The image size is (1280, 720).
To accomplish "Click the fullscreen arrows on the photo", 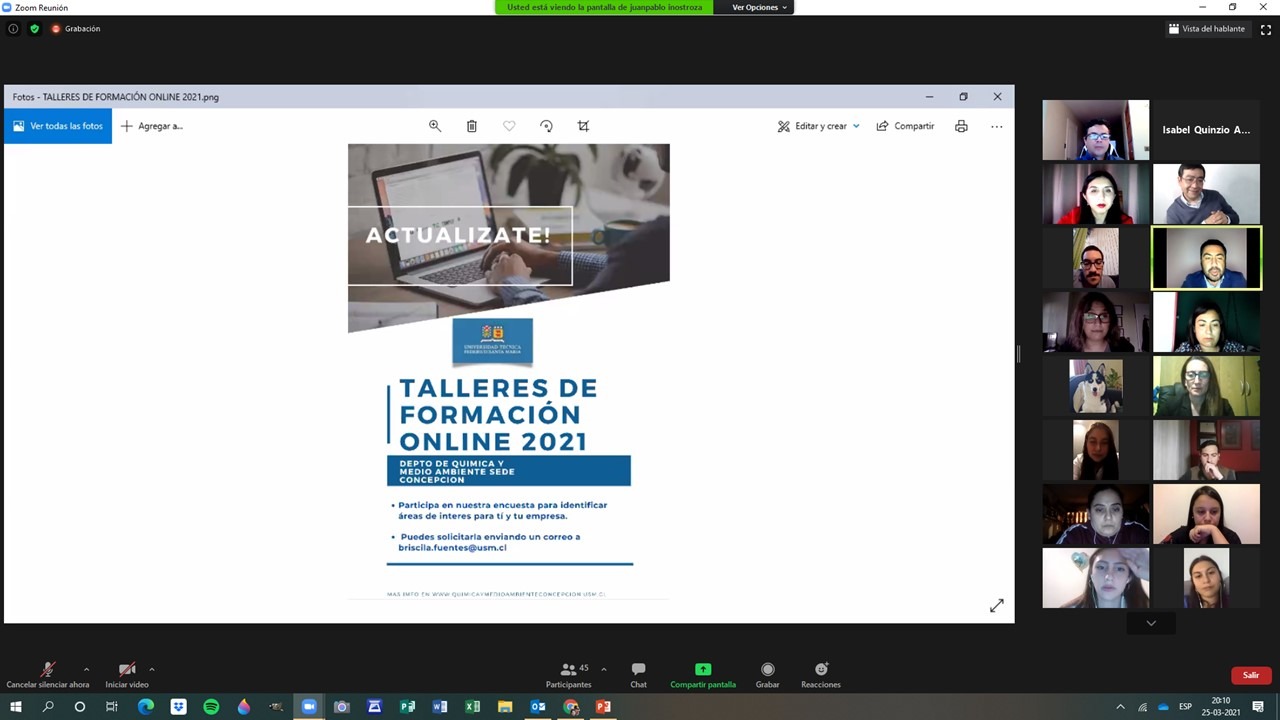I will click(996, 606).
